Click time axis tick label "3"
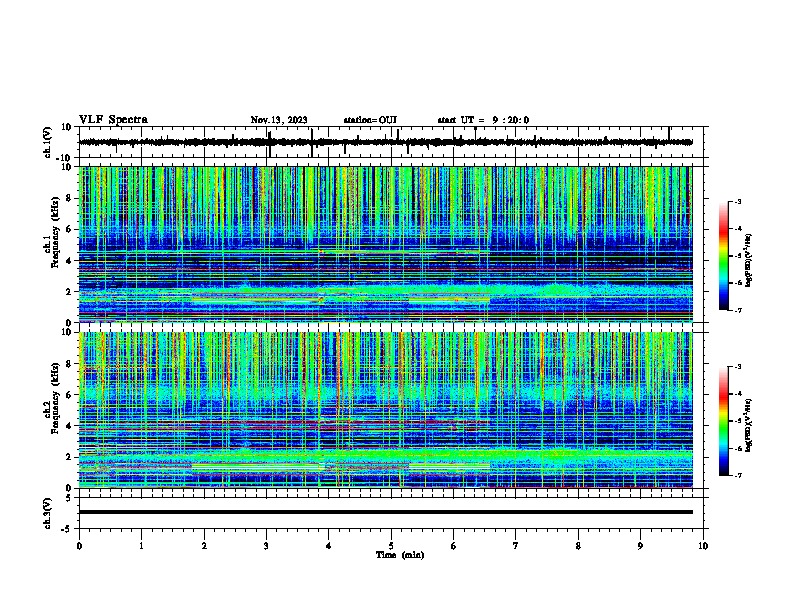The height and width of the screenshot is (612, 792). click(x=266, y=546)
